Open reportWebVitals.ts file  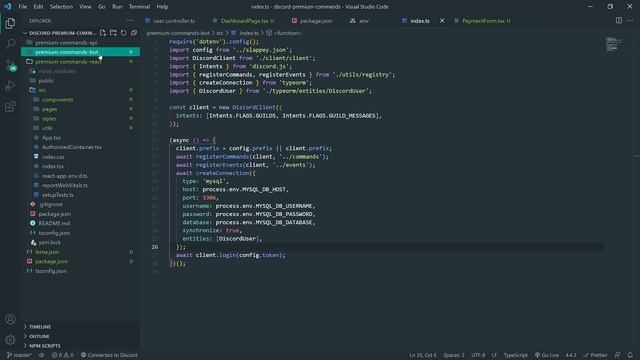click(x=81, y=185)
